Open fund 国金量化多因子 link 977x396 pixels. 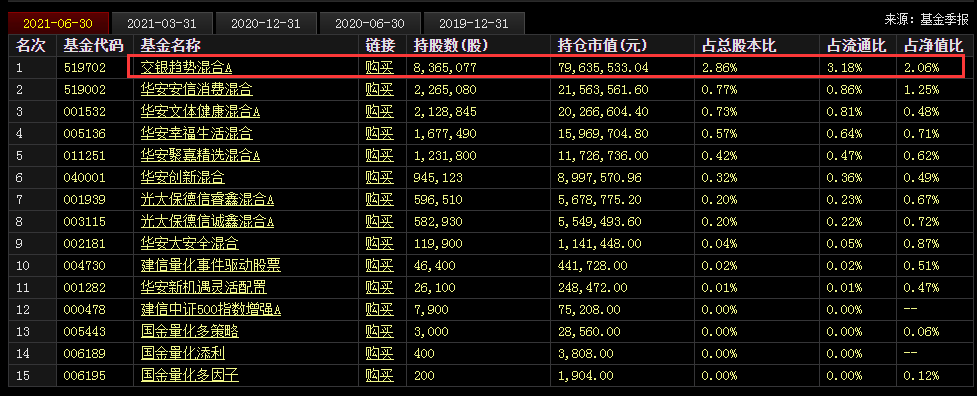190,376
